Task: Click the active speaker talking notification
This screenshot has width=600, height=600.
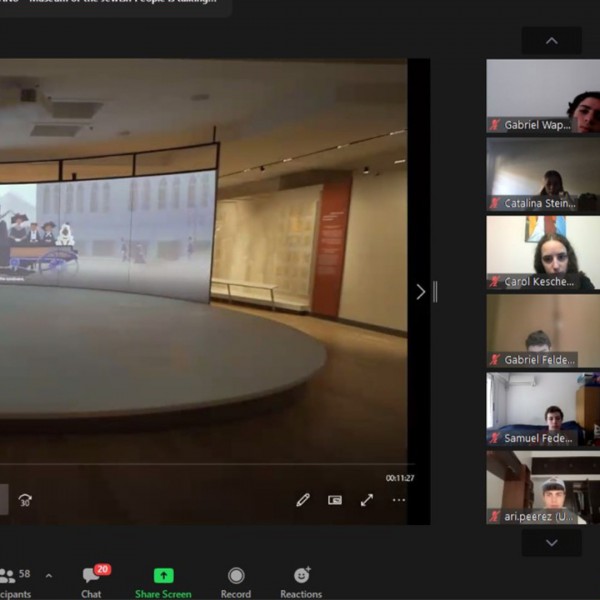Action: point(115,6)
